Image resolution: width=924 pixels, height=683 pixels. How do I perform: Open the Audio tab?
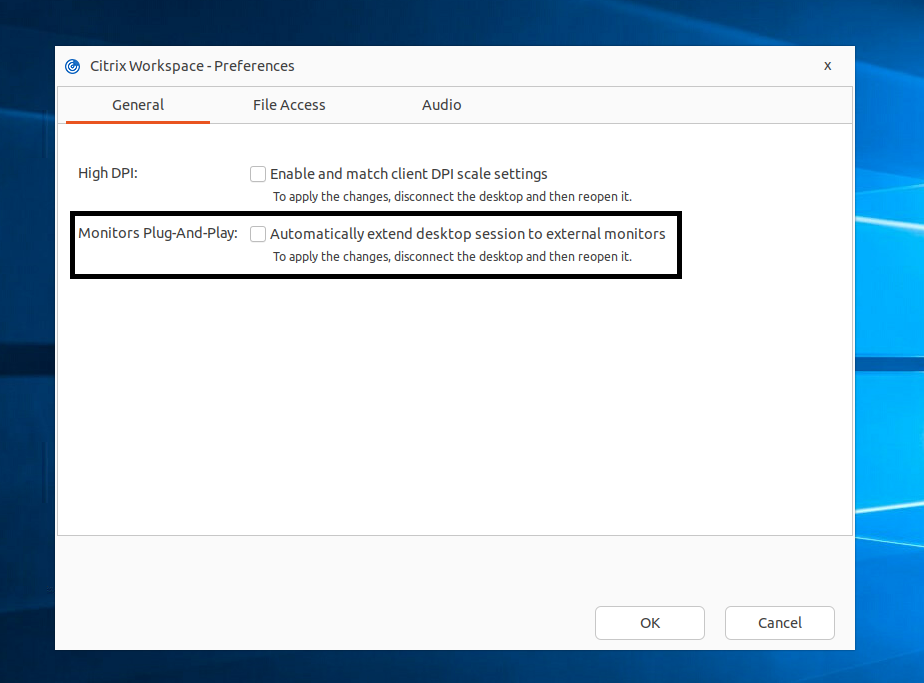[441, 105]
